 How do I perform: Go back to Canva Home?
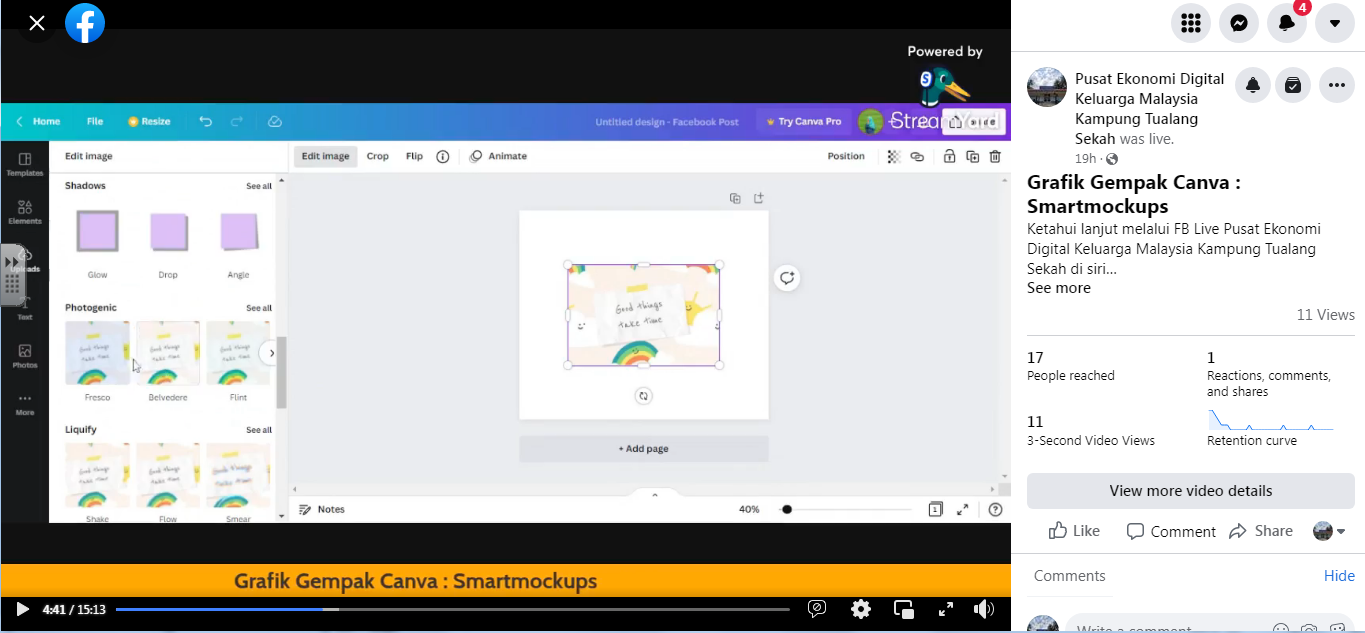coord(39,121)
